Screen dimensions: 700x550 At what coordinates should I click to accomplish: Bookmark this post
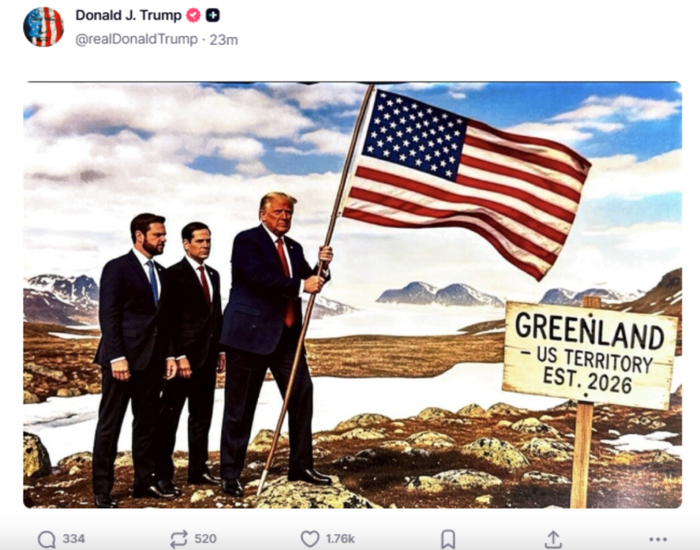click(x=448, y=539)
